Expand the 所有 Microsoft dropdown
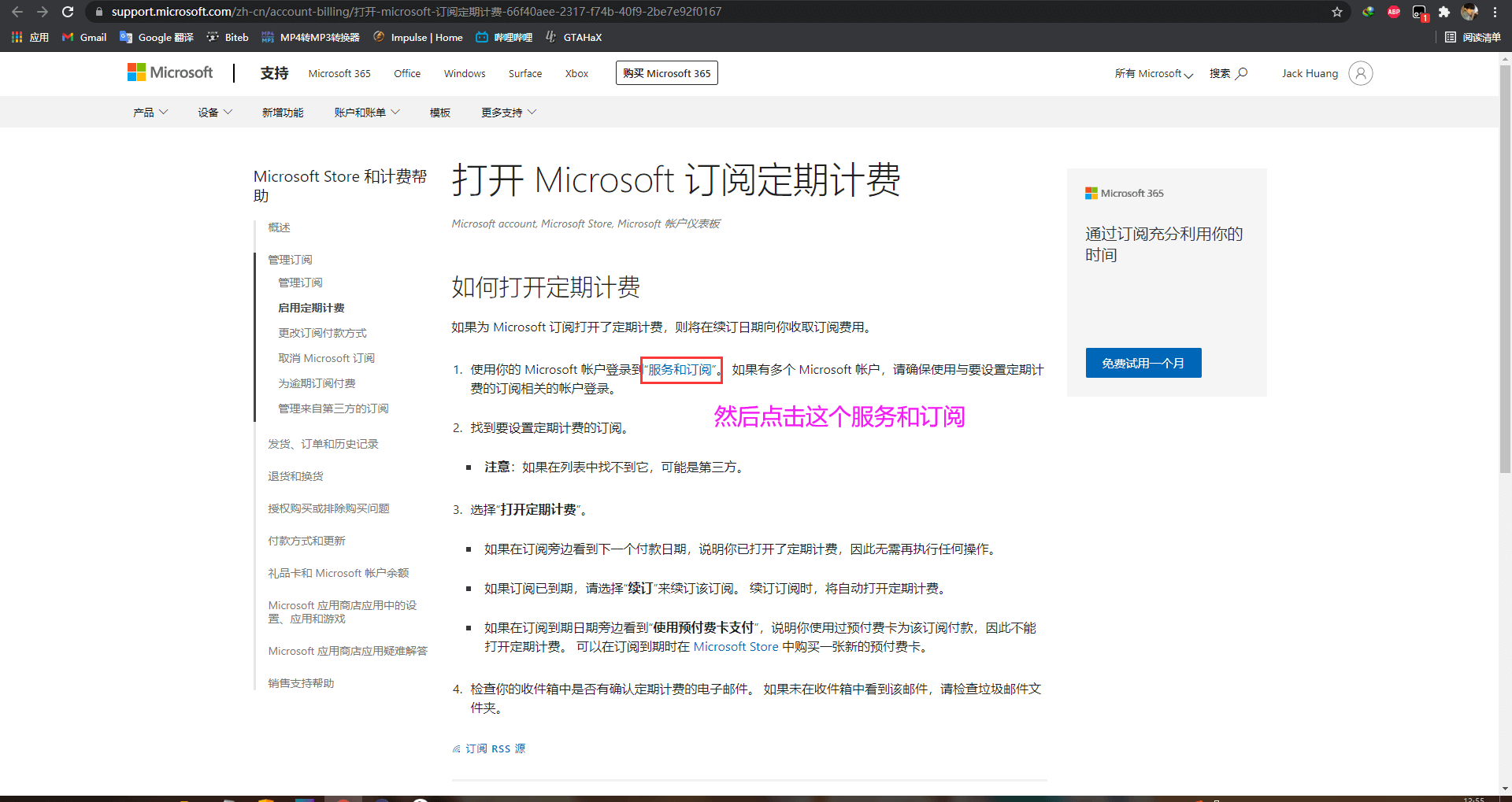Viewport: 1512px width, 802px height. coord(1154,73)
